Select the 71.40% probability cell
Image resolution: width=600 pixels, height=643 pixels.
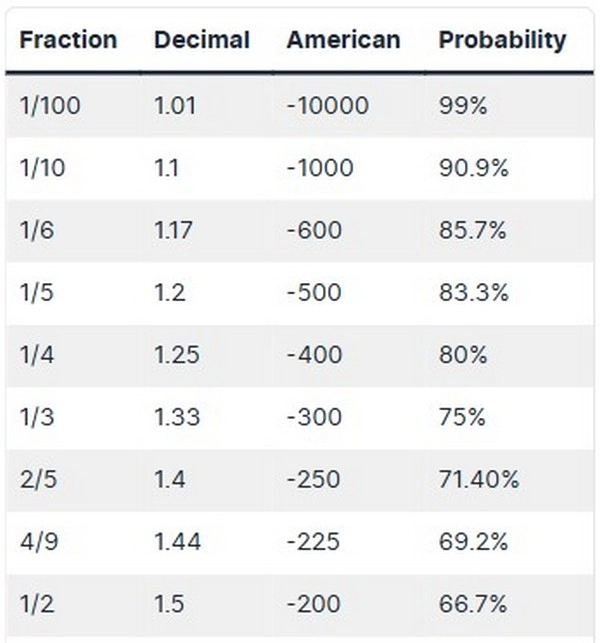coord(479,479)
